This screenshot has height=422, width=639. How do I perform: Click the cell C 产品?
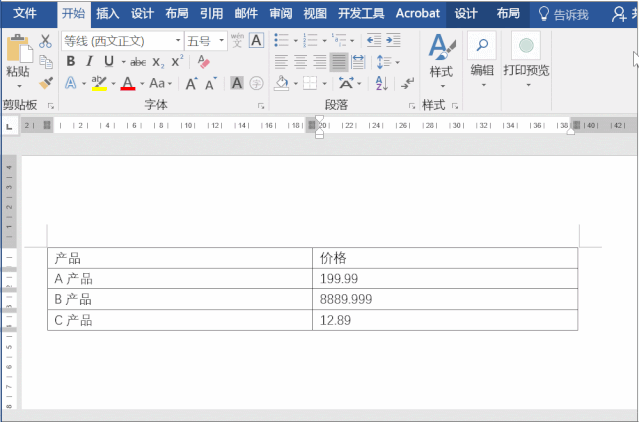[180, 320]
